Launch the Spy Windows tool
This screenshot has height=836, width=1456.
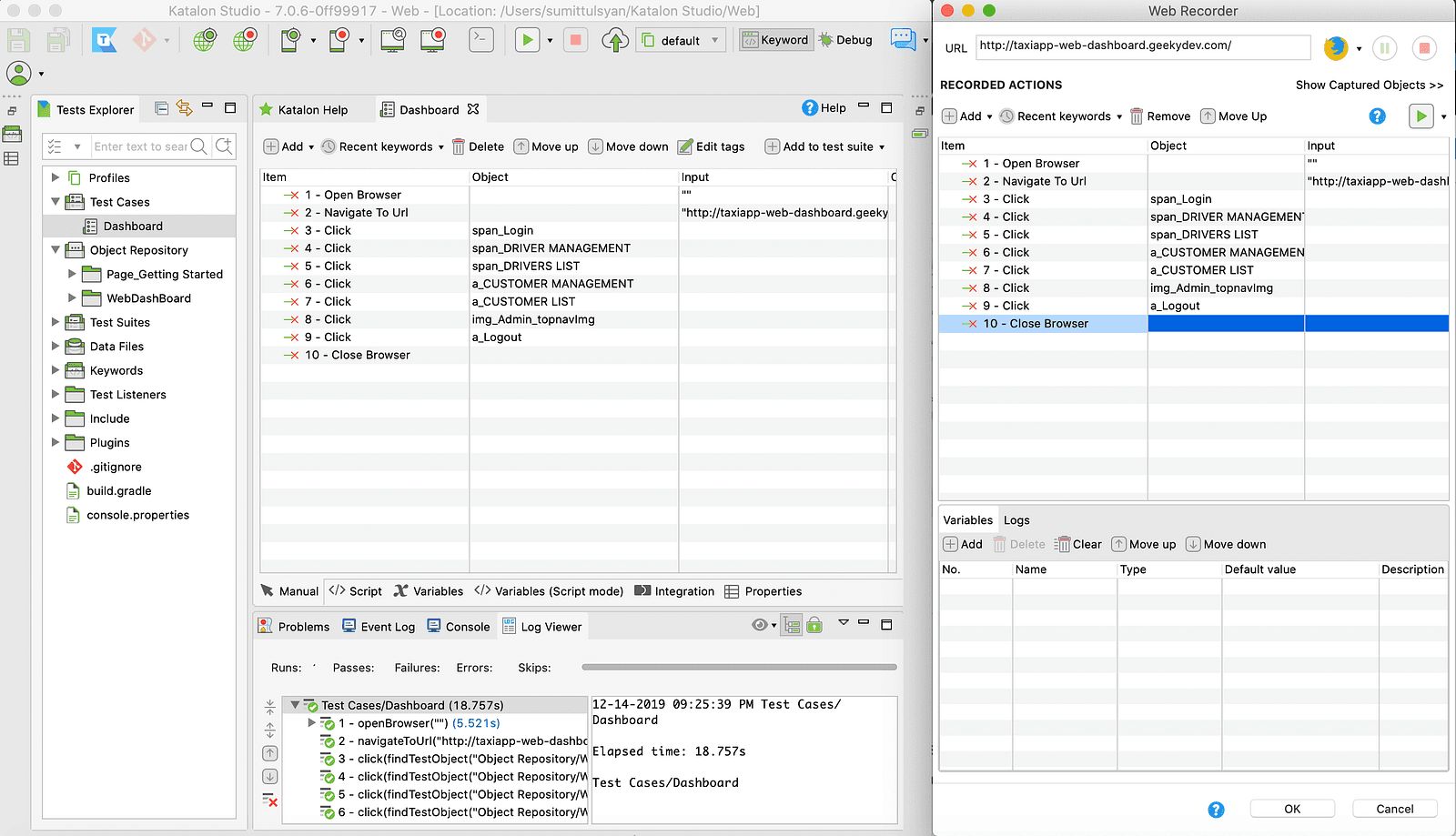click(x=393, y=40)
